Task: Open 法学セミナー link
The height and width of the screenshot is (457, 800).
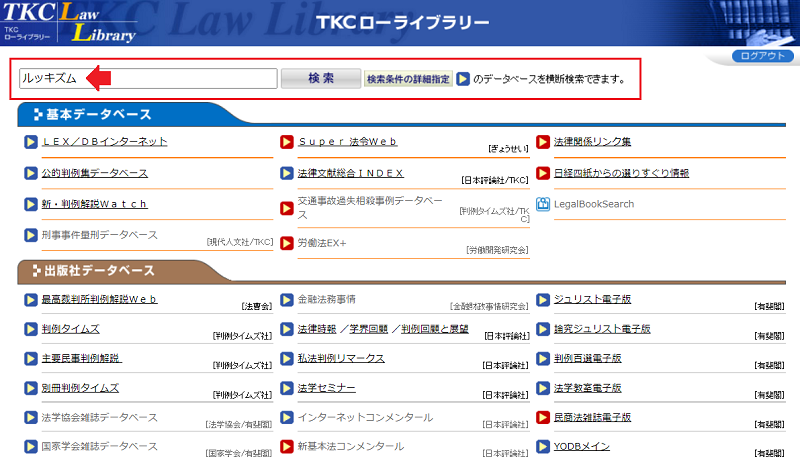Action: (x=327, y=388)
